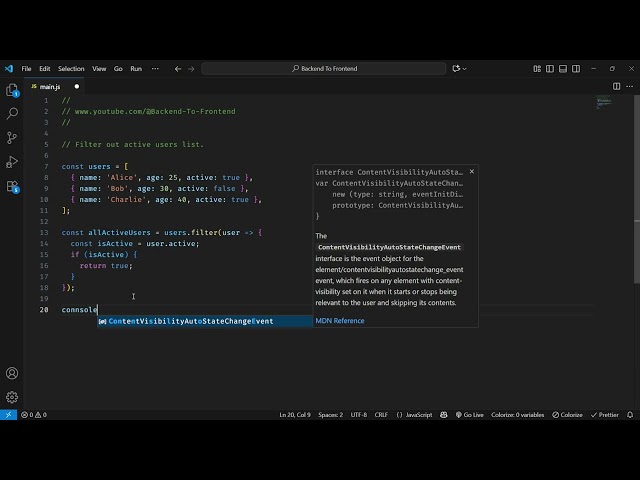Open the dropdown arrow next to Copilot icon

click(464, 69)
